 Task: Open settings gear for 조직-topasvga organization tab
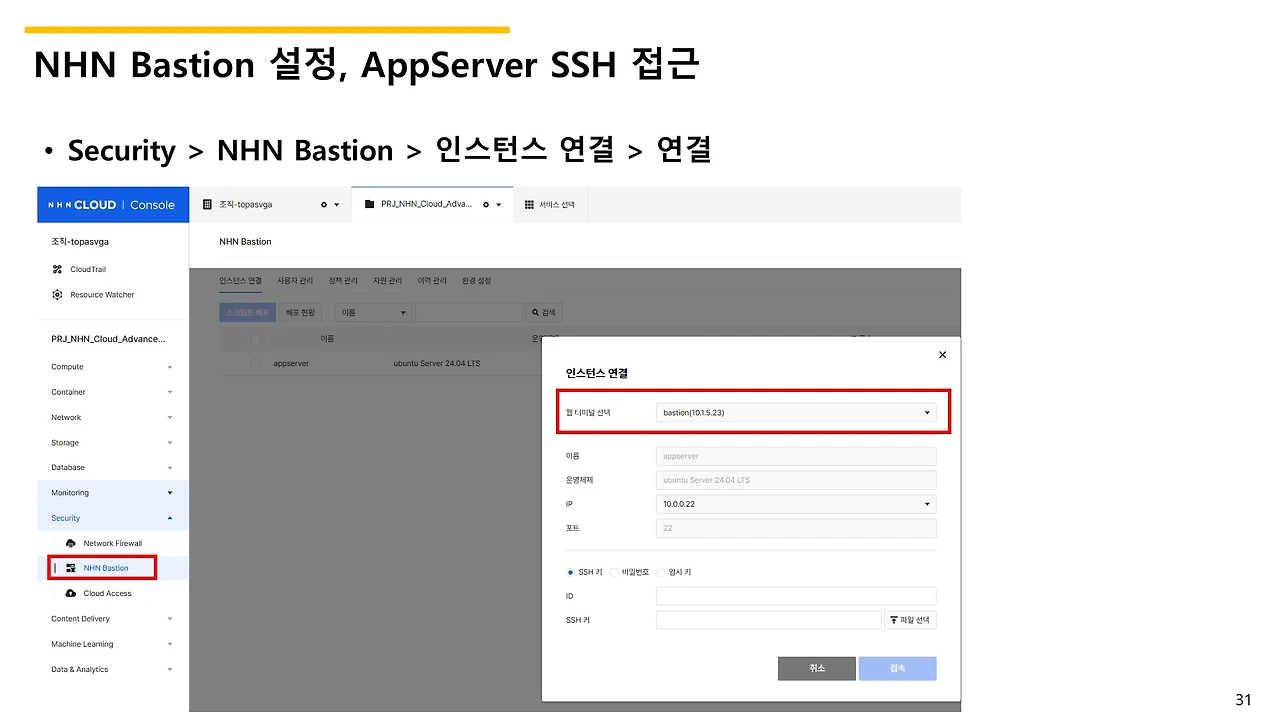tap(324, 205)
